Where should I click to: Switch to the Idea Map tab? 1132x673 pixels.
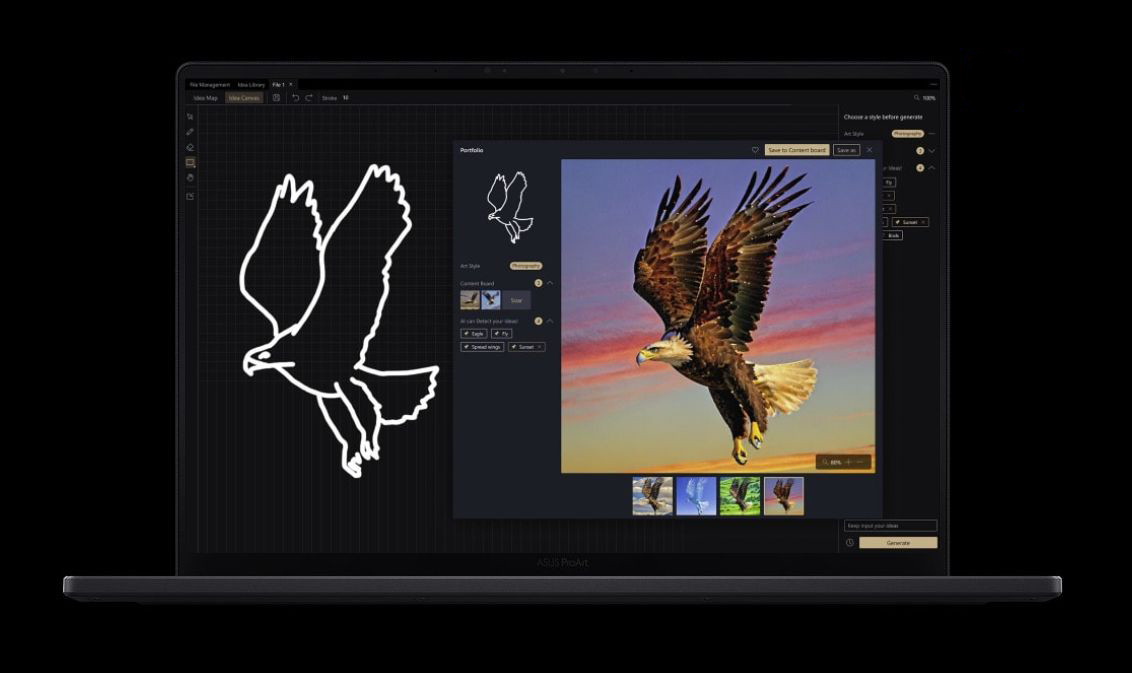point(205,98)
